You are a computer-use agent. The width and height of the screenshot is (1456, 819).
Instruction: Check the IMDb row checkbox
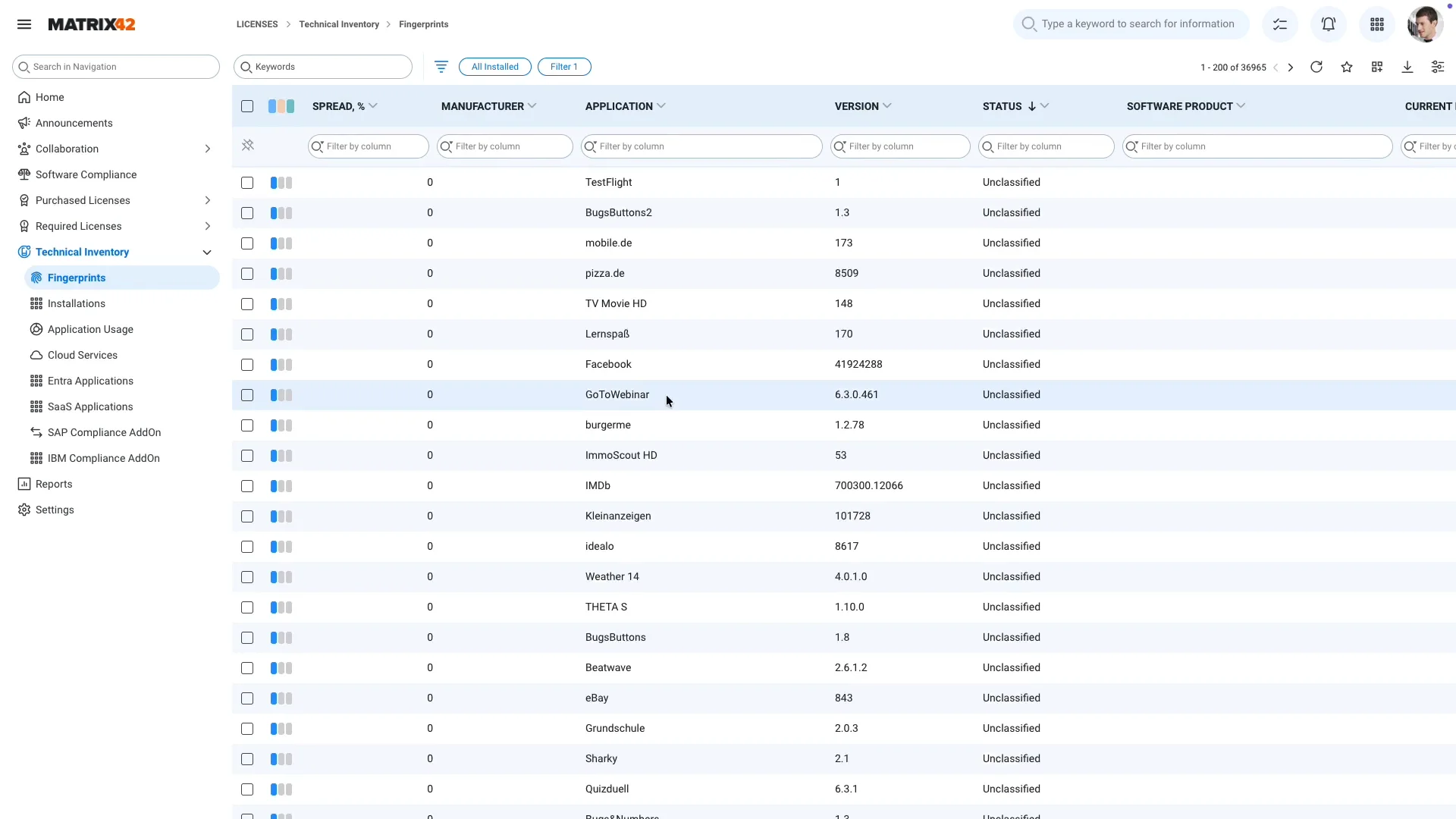(x=247, y=486)
